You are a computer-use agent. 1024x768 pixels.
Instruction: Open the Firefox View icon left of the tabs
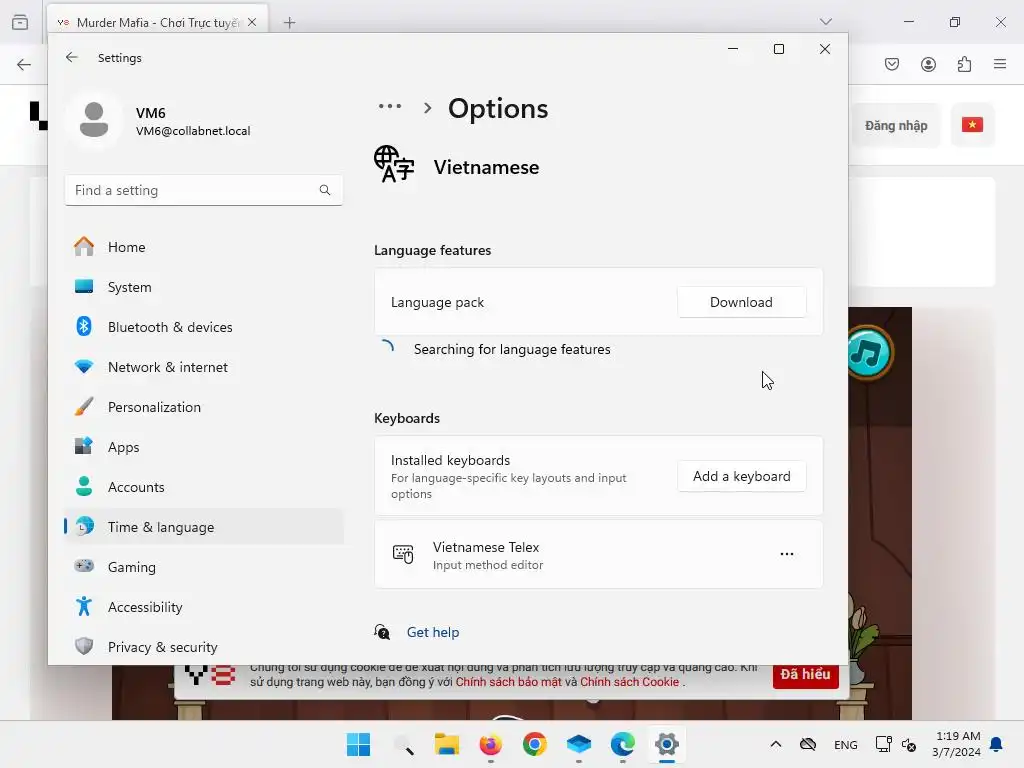20,22
